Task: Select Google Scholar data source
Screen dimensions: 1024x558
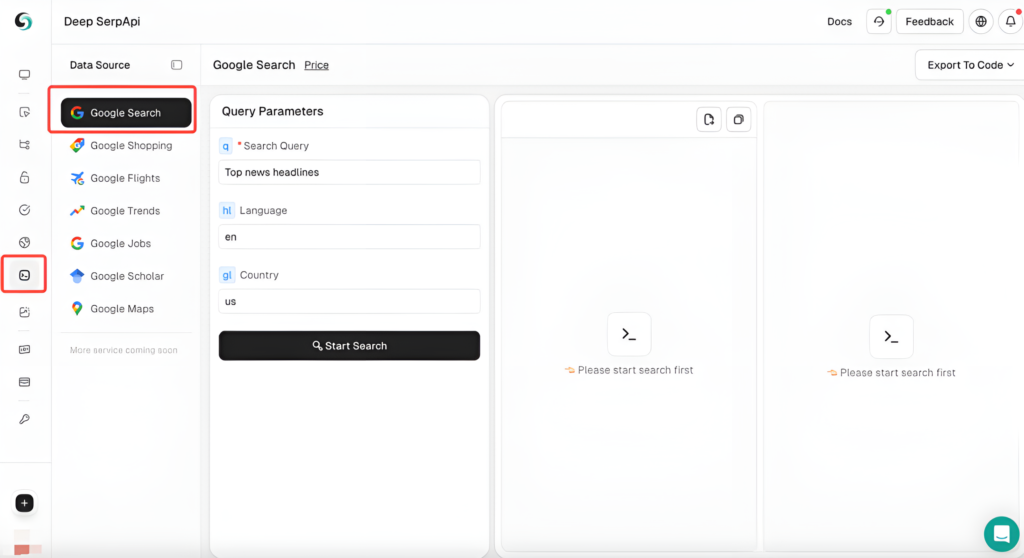Action: pyautogui.click(x=126, y=276)
